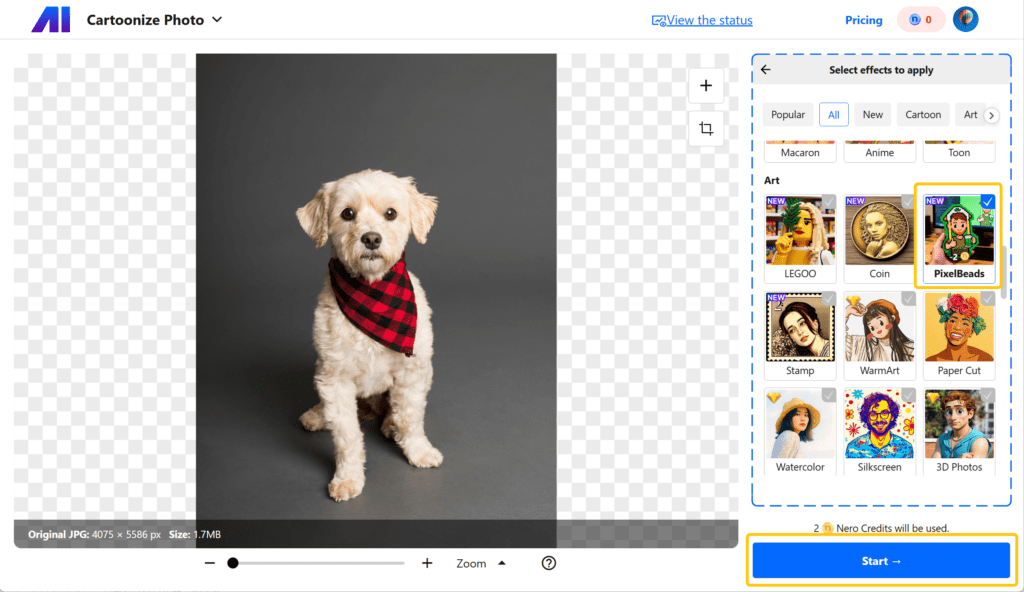Click the plus add-image icon
1024x592 pixels.
tap(706, 86)
